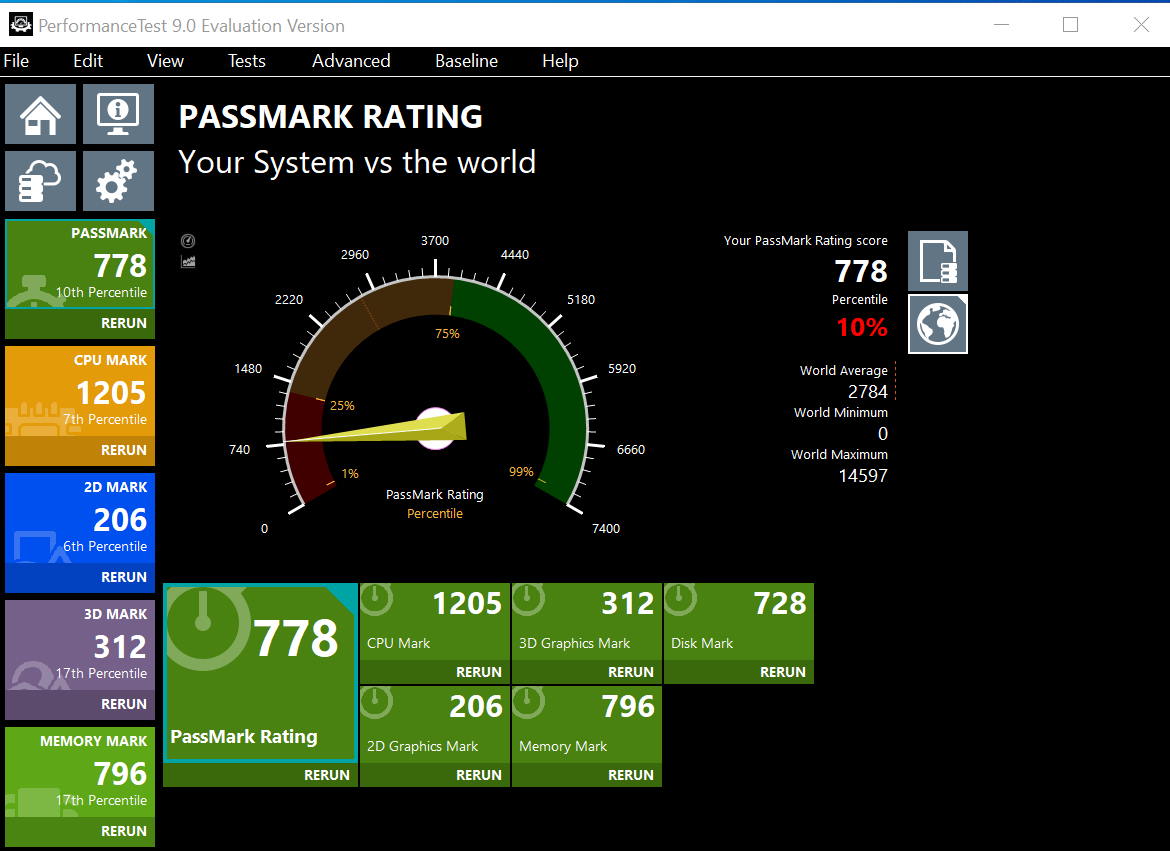Click the World Maximum 14597 value
The width and height of the screenshot is (1170, 851).
(x=863, y=476)
